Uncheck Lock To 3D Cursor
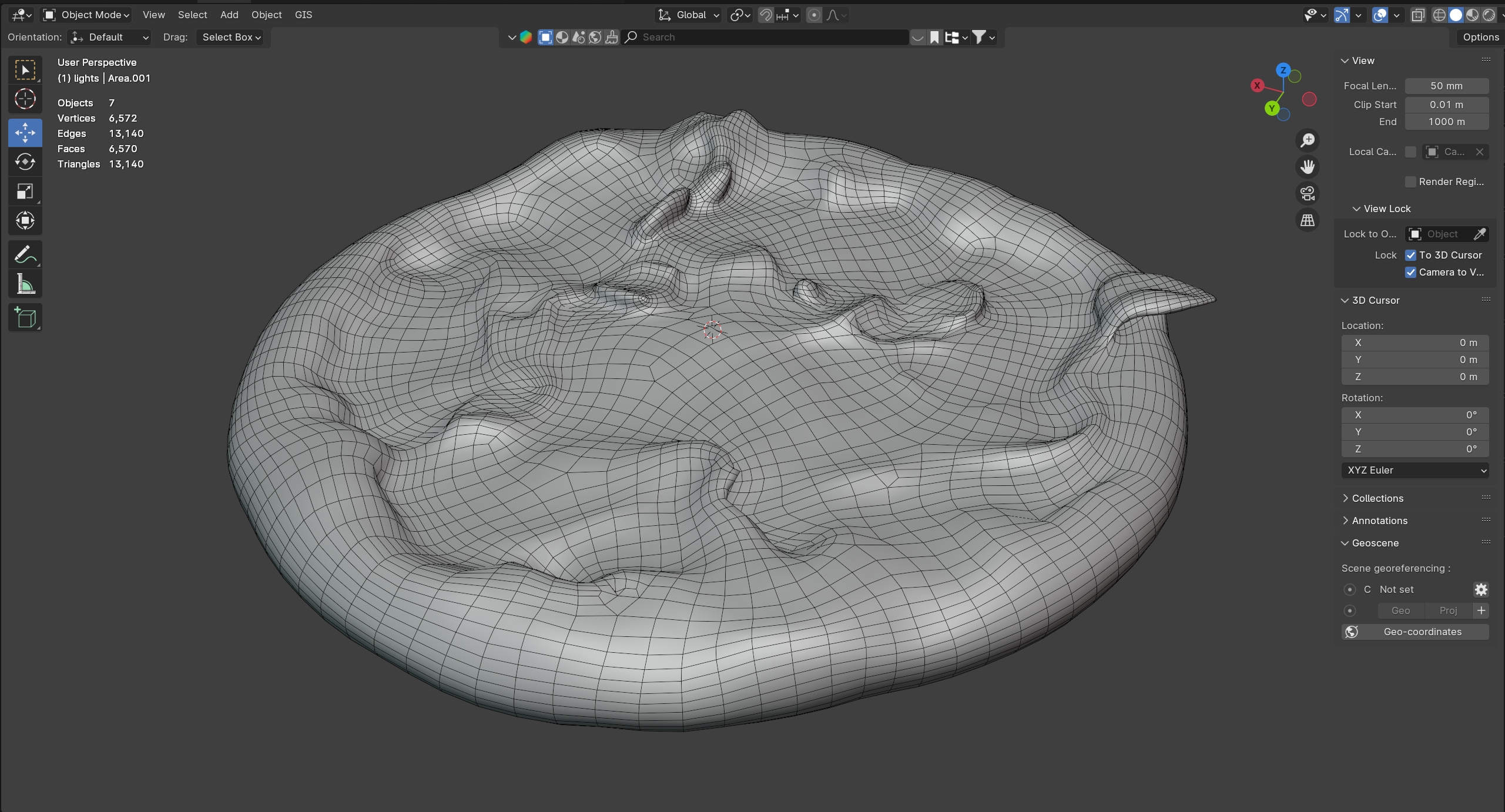The width and height of the screenshot is (1505, 812). [x=1410, y=255]
